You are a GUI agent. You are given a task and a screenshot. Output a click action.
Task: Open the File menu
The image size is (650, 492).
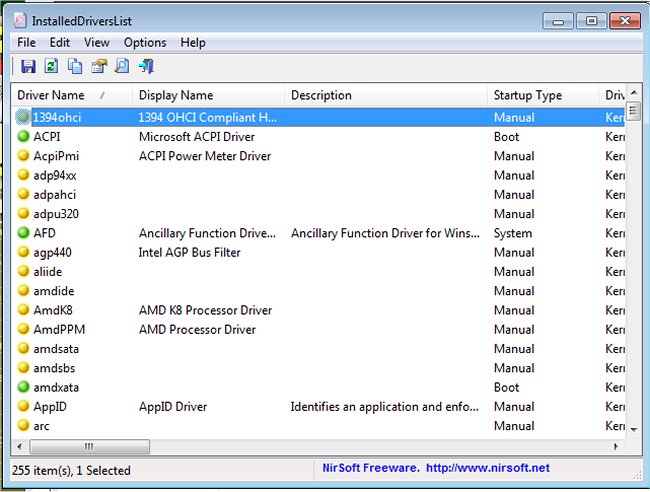26,43
